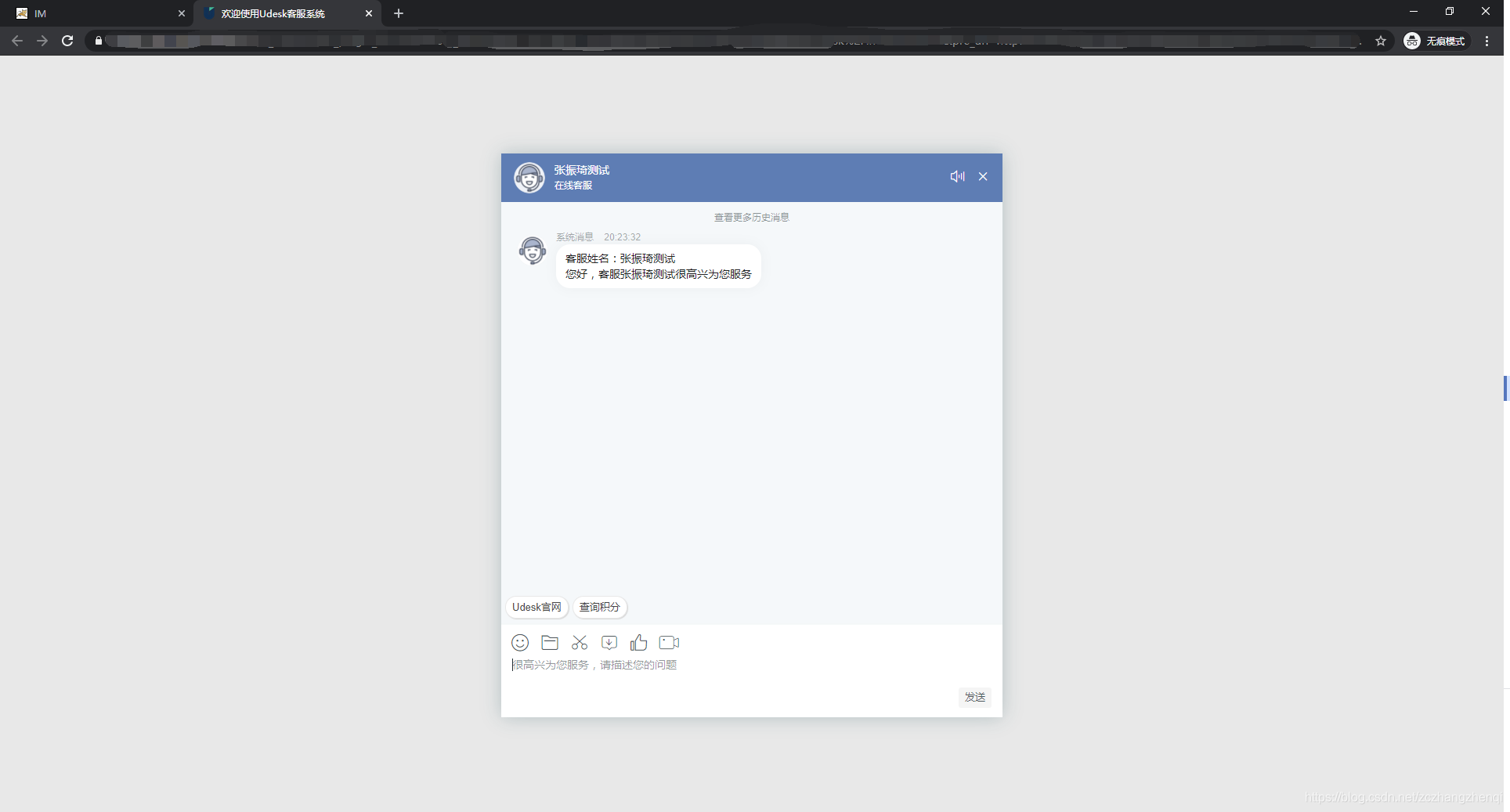
Task: Load more with 查看更多历史消息 link
Action: tap(752, 218)
